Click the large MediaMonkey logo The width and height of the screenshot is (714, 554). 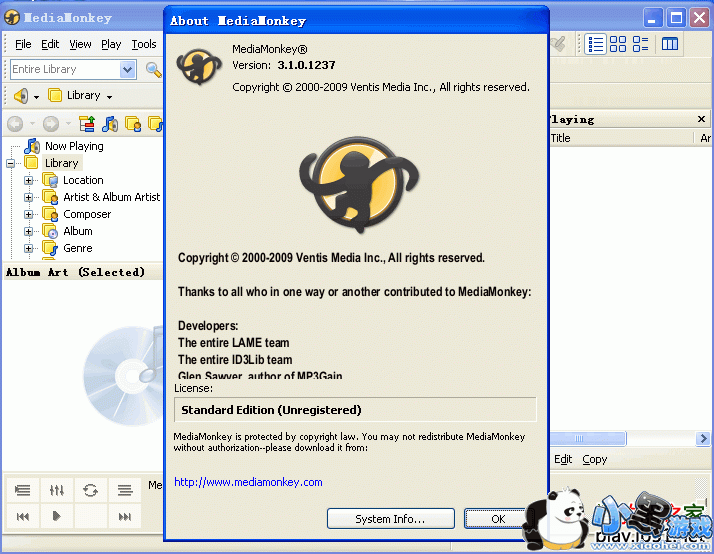pyautogui.click(x=359, y=184)
